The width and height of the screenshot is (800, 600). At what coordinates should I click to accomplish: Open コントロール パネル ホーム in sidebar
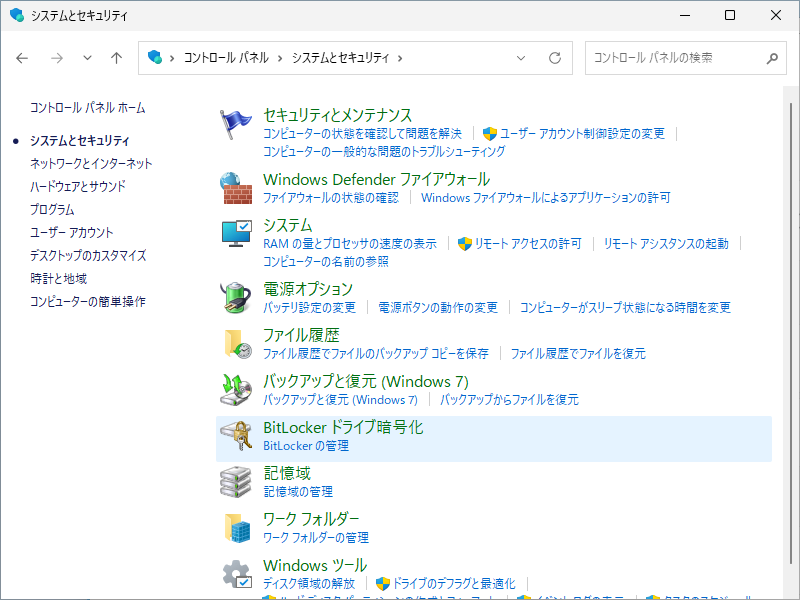(x=87, y=108)
